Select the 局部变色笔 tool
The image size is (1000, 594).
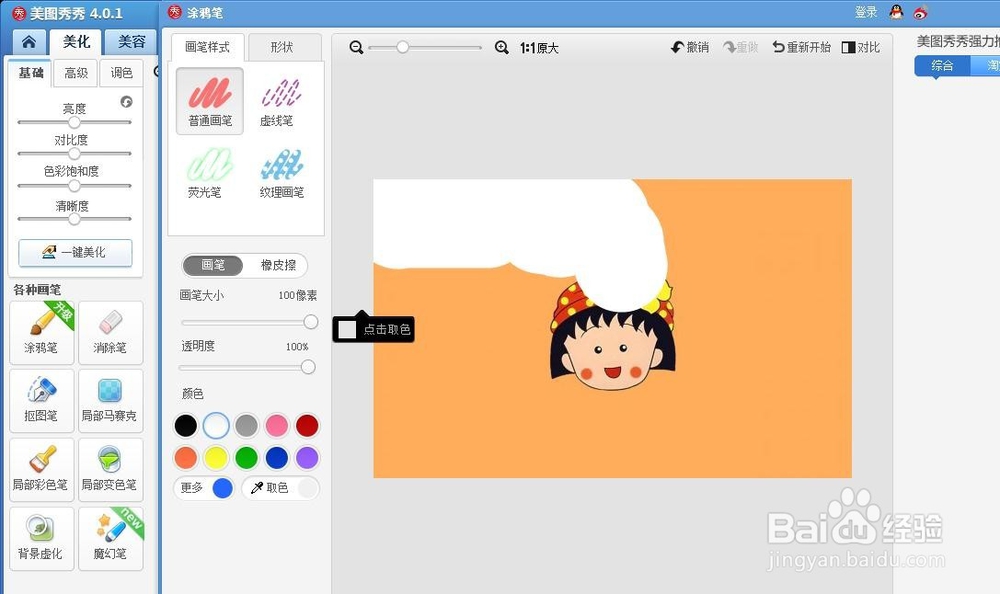tap(110, 470)
